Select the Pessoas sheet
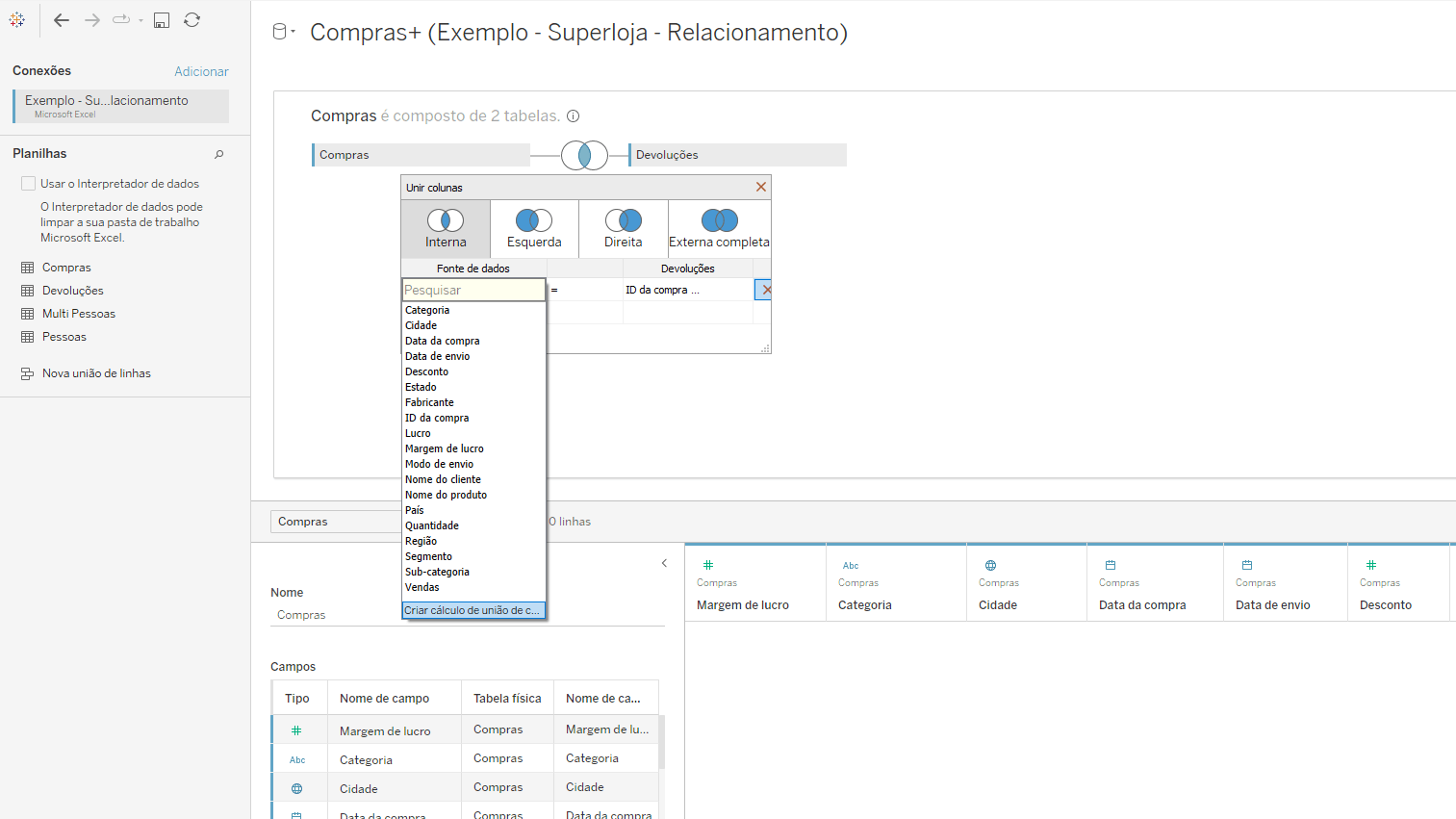The image size is (1456, 819). coord(64,337)
